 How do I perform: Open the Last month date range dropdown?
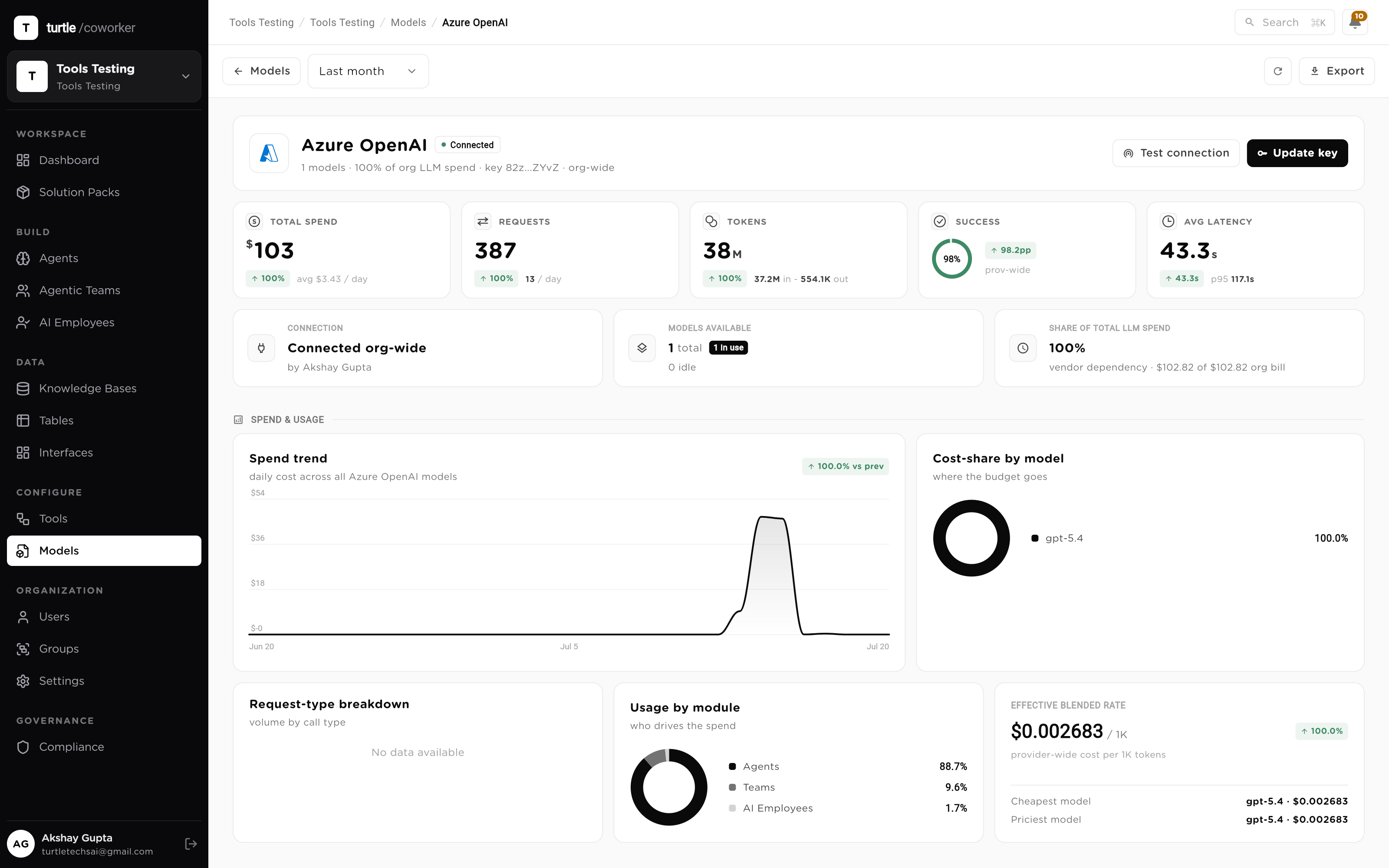[x=368, y=71]
